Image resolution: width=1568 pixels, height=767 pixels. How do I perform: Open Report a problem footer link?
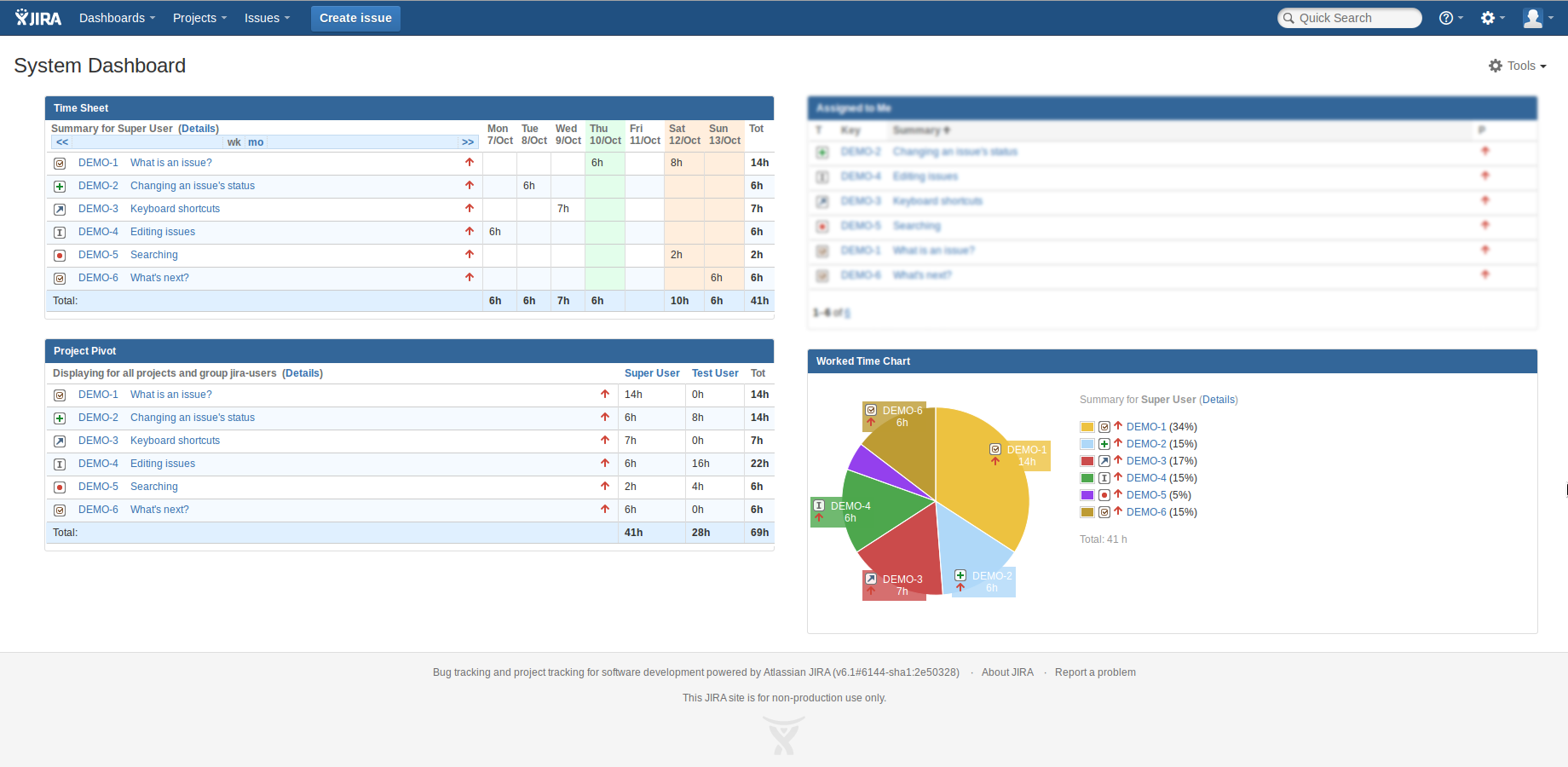(x=1095, y=672)
